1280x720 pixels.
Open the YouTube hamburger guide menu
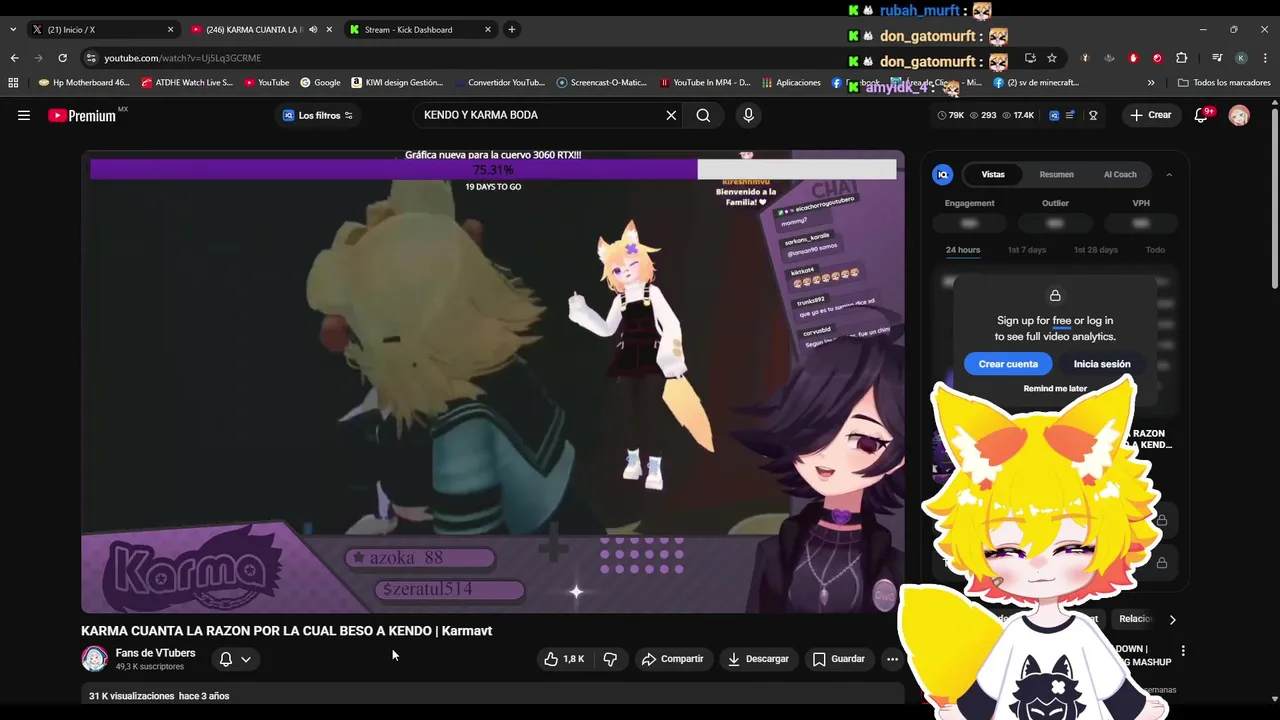click(24, 115)
